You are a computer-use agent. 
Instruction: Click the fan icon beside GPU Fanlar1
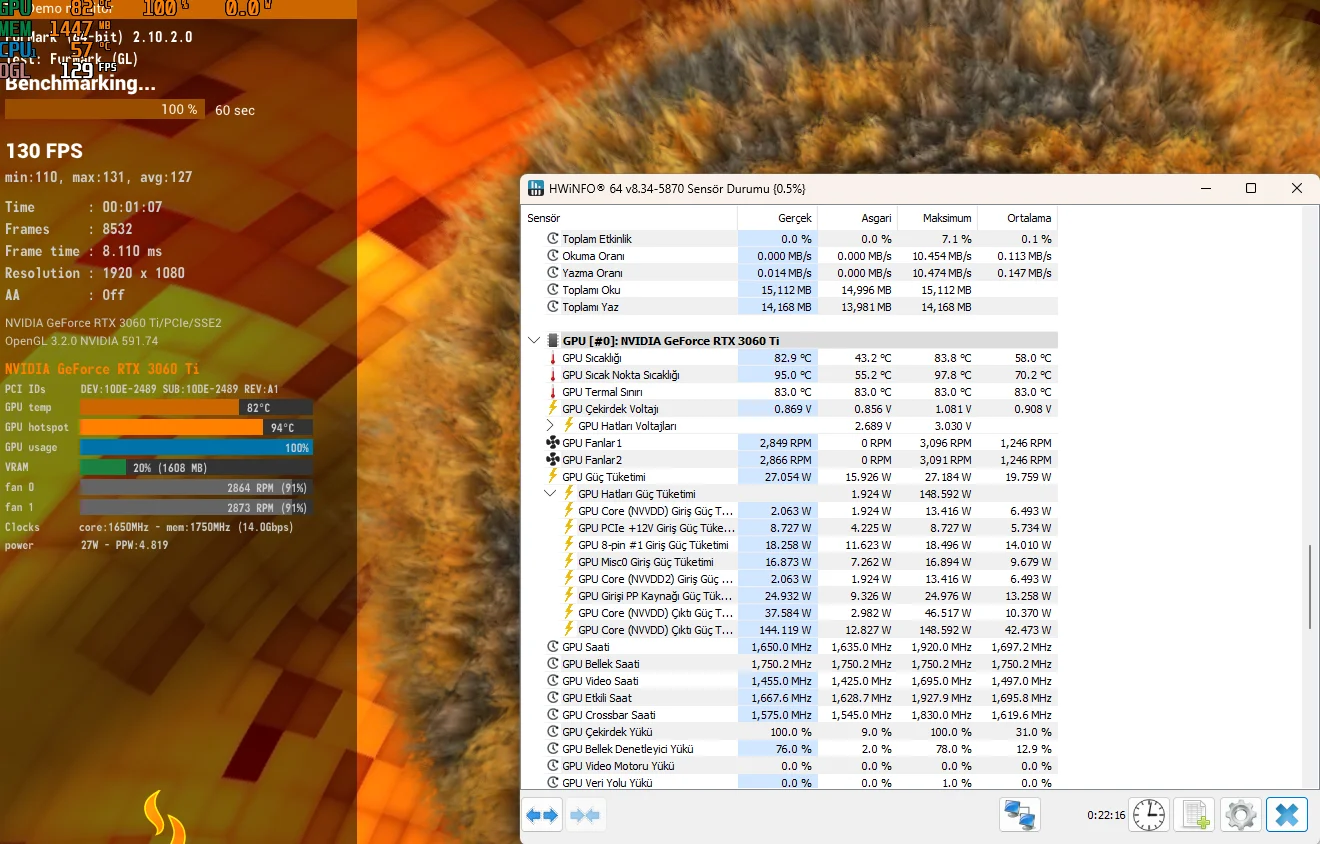553,443
